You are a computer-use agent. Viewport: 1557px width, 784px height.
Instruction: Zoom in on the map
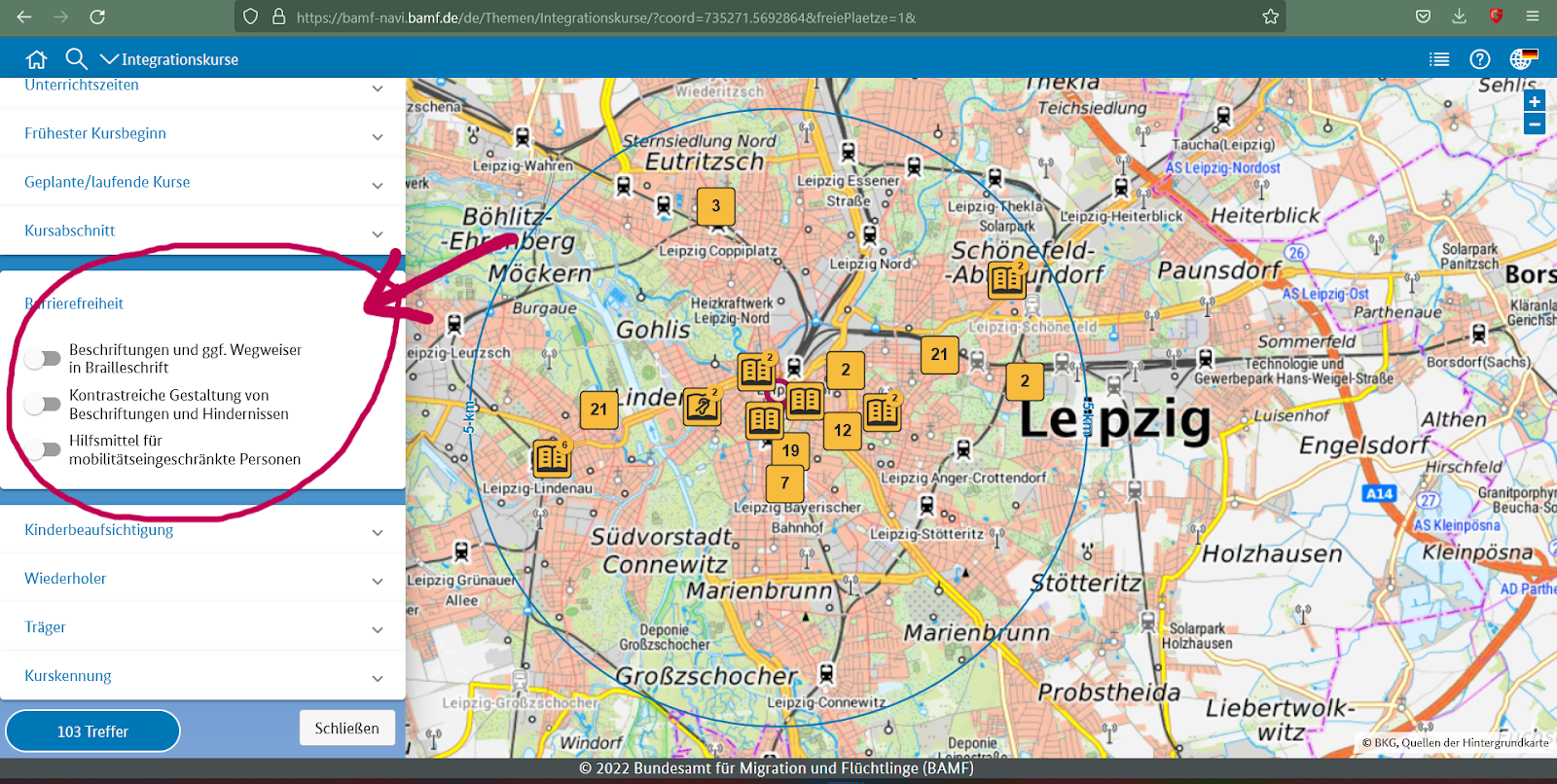pos(1535,101)
